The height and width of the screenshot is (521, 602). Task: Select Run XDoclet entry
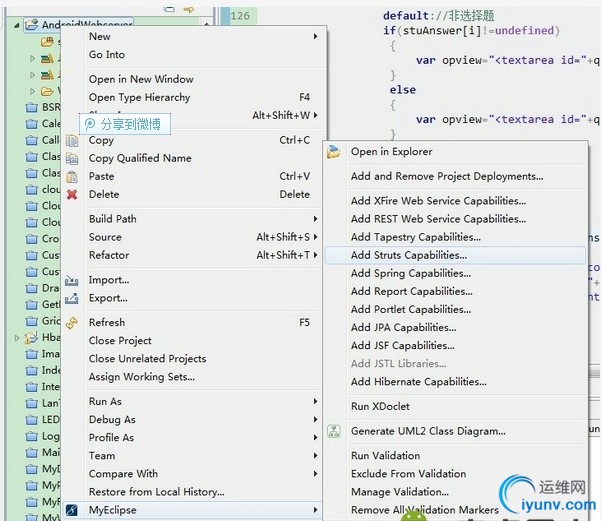[380, 407]
